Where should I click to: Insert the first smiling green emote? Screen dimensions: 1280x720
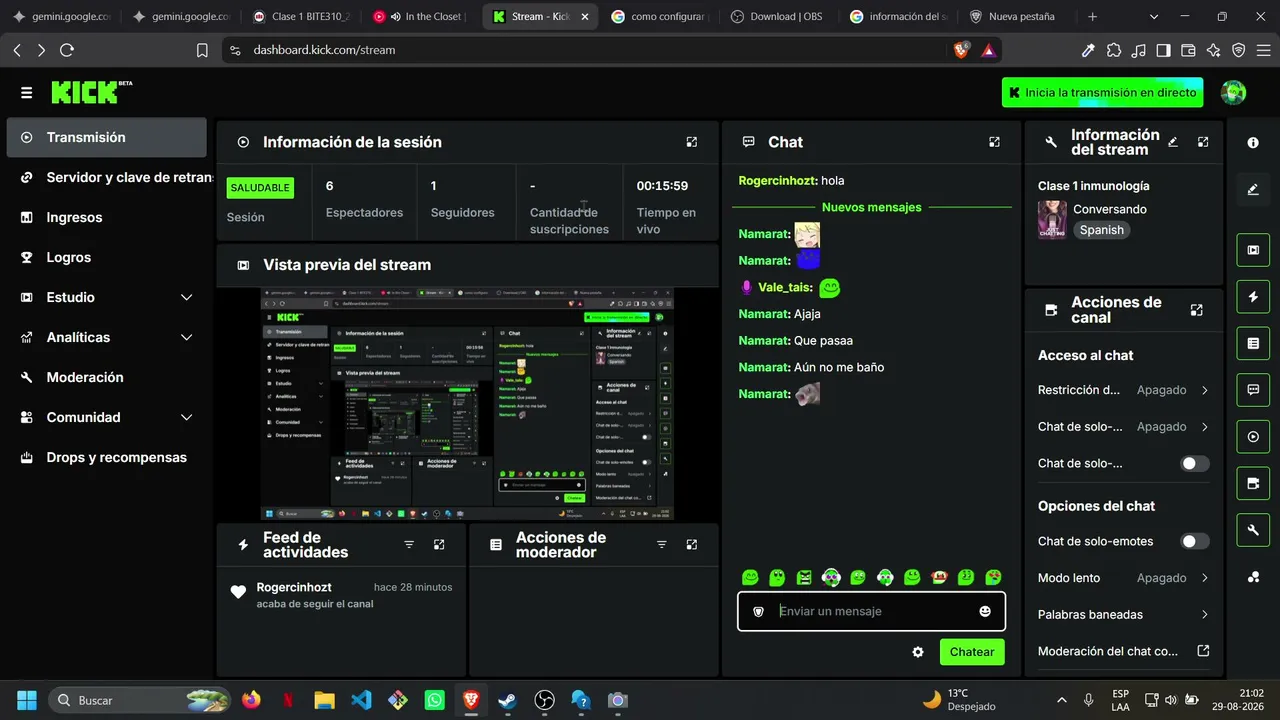coord(750,577)
